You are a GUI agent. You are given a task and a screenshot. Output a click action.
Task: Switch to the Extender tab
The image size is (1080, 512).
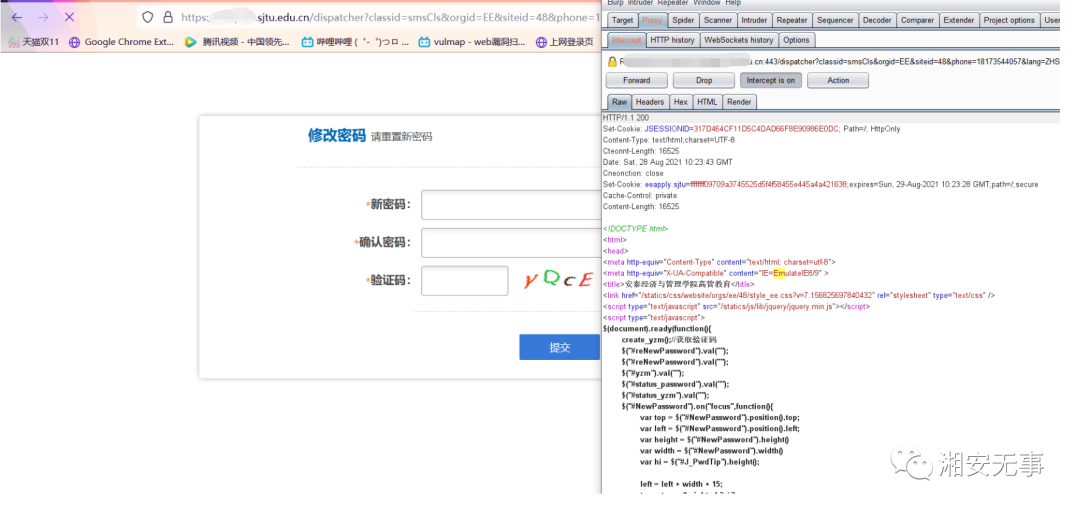point(959,21)
